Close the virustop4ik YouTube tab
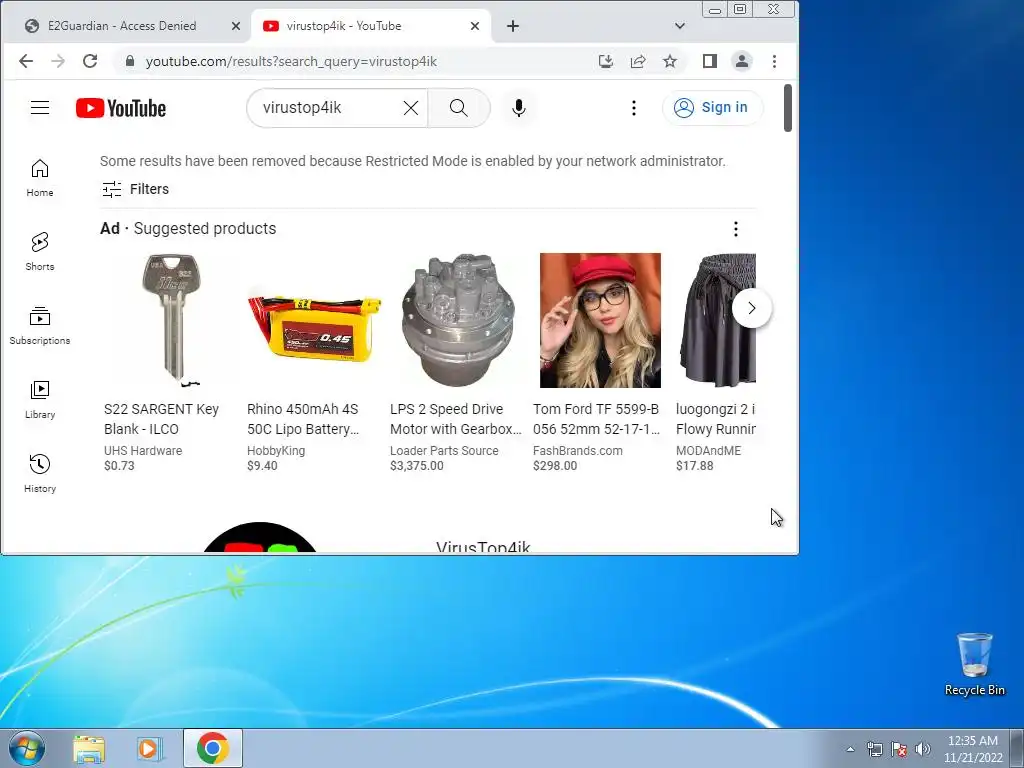The height and width of the screenshot is (768, 1024). pos(475,26)
